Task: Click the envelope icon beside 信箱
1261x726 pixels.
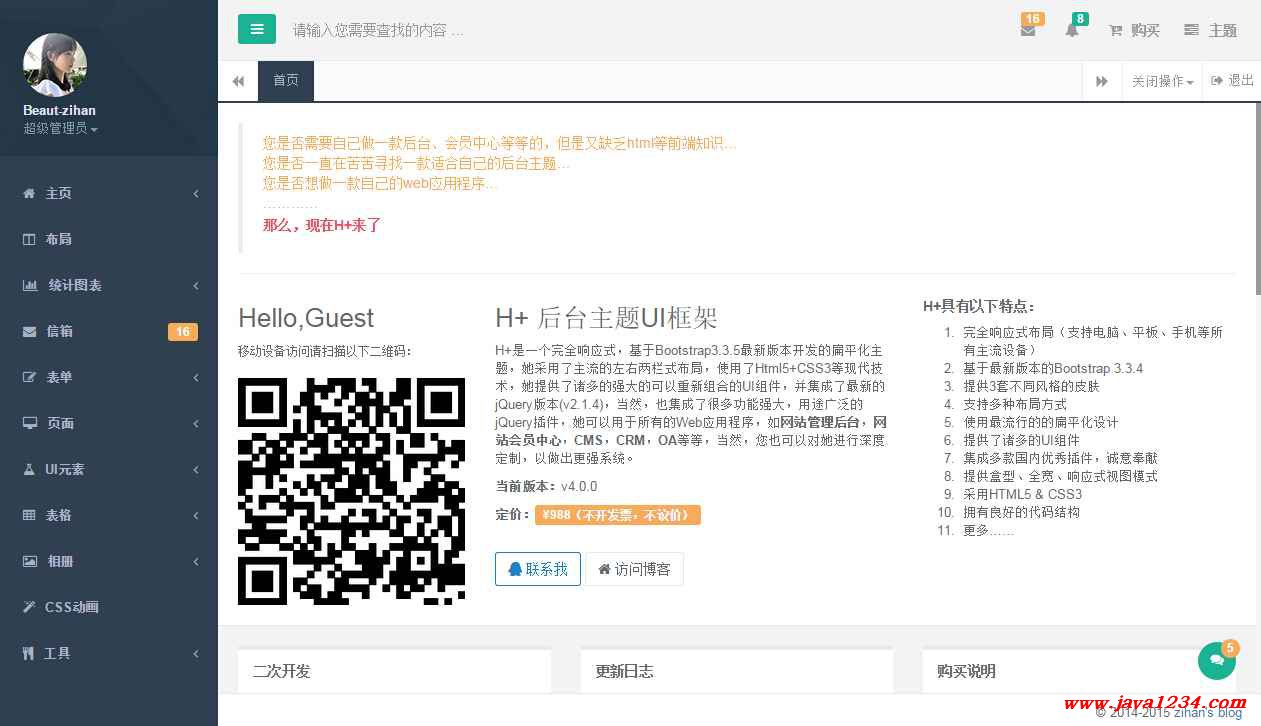Action: (29, 331)
